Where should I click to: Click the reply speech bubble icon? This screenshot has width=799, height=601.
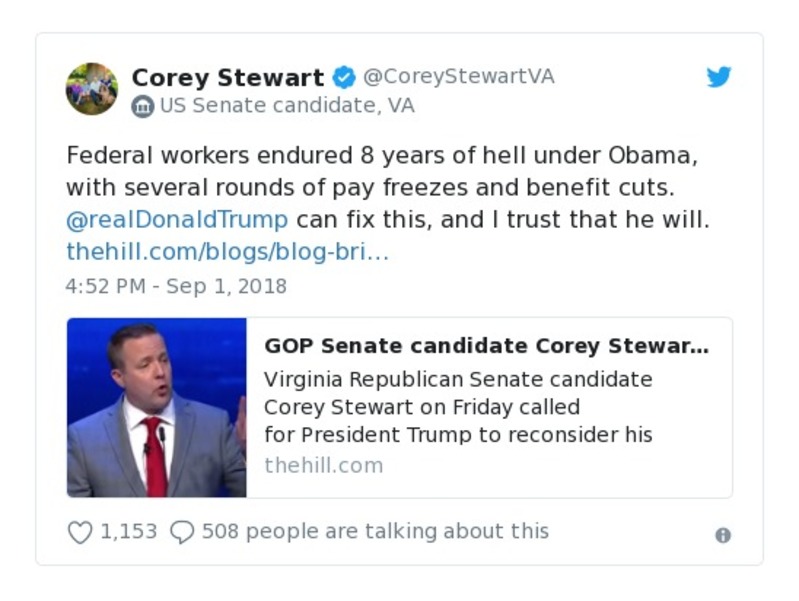pos(181,533)
